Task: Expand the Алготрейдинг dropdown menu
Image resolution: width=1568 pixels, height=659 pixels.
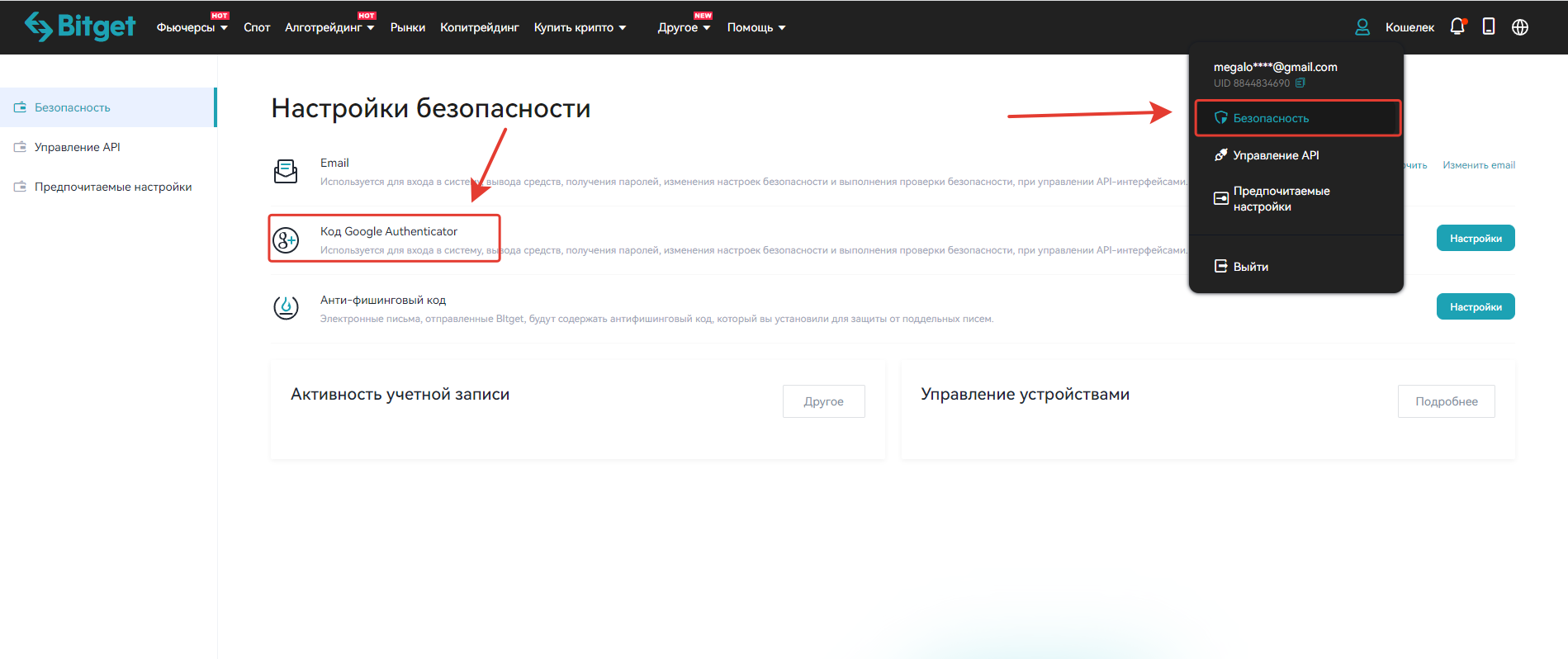Action: click(329, 27)
